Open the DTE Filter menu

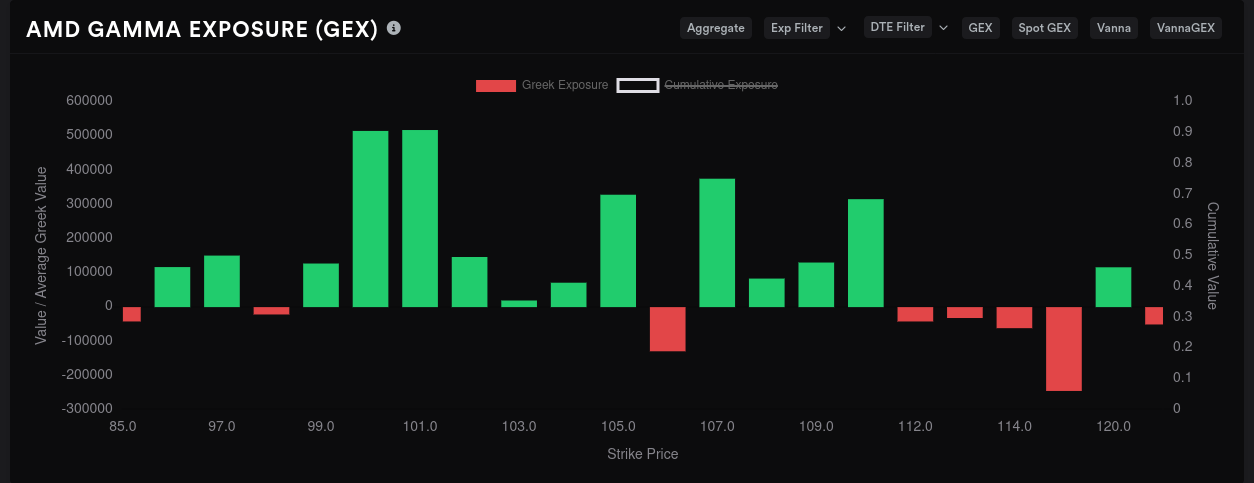897,27
